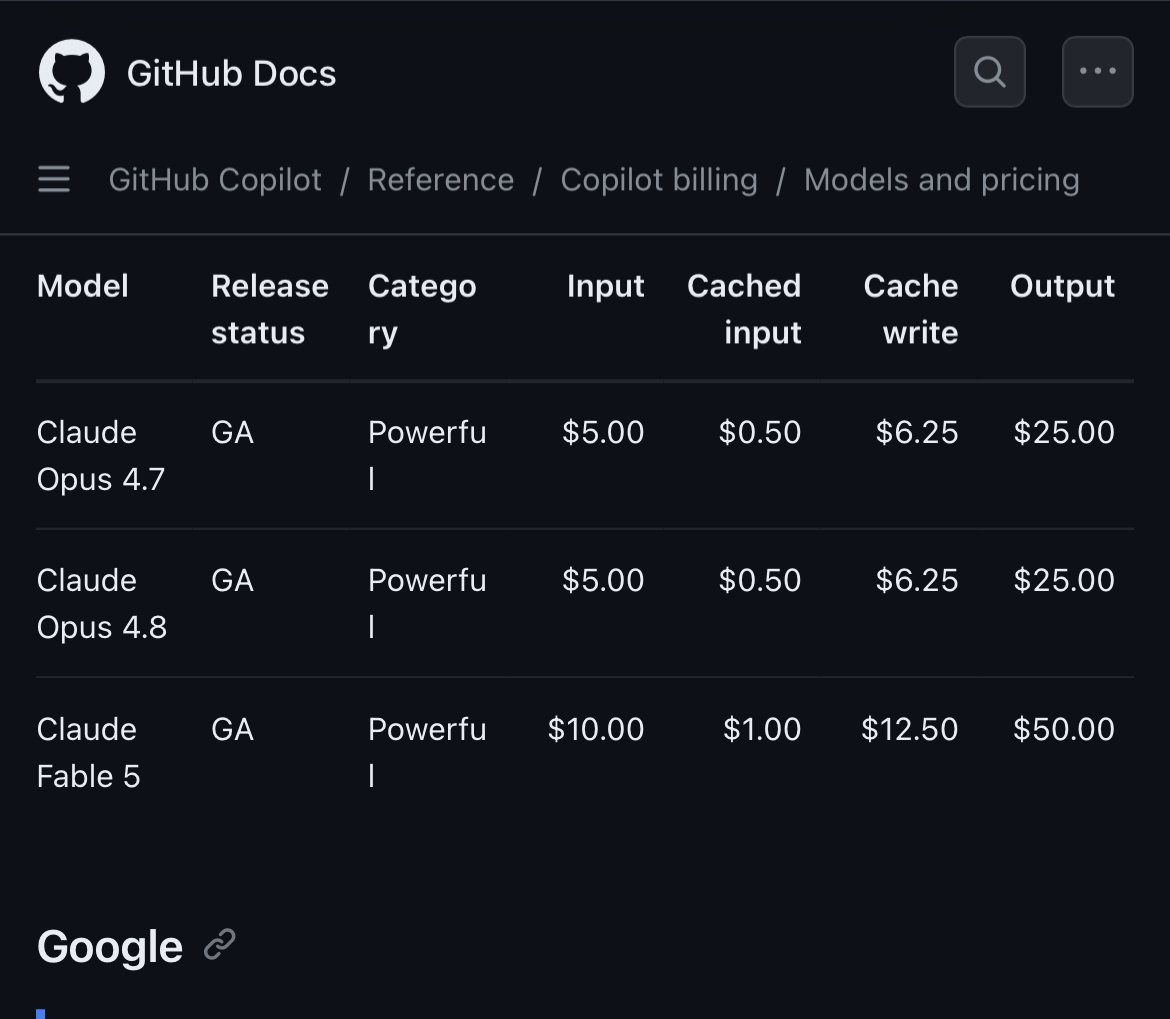The height and width of the screenshot is (1019, 1170).
Task: Open the three-dots more options menu
Action: 1098,72
